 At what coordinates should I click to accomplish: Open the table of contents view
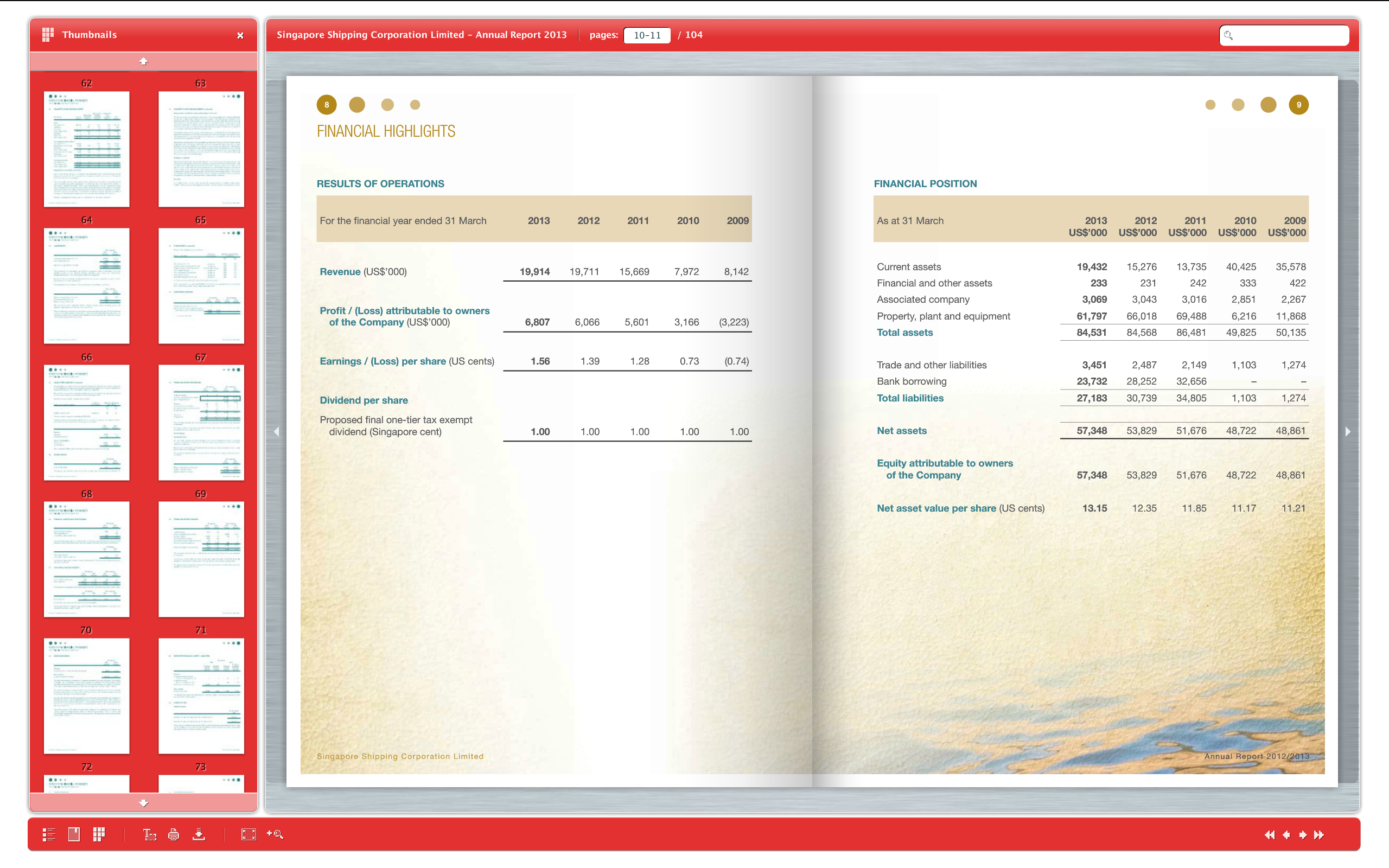click(x=49, y=835)
